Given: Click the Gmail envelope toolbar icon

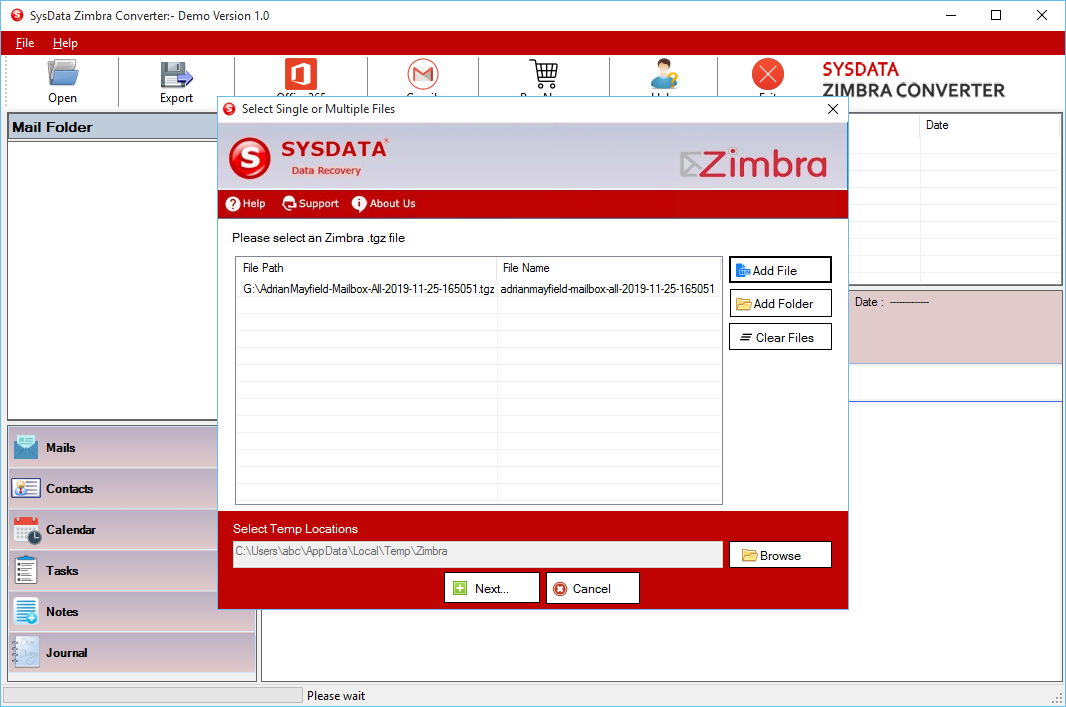Looking at the screenshot, I should pos(423,75).
